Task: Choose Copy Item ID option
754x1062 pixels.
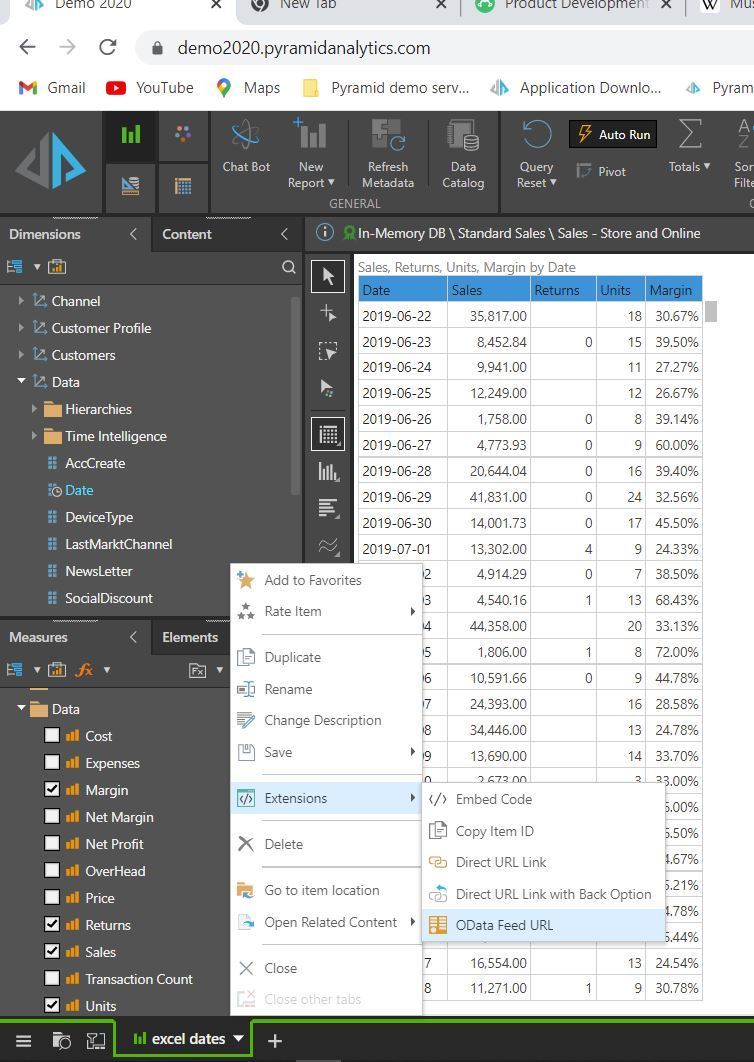Action: pos(543,831)
